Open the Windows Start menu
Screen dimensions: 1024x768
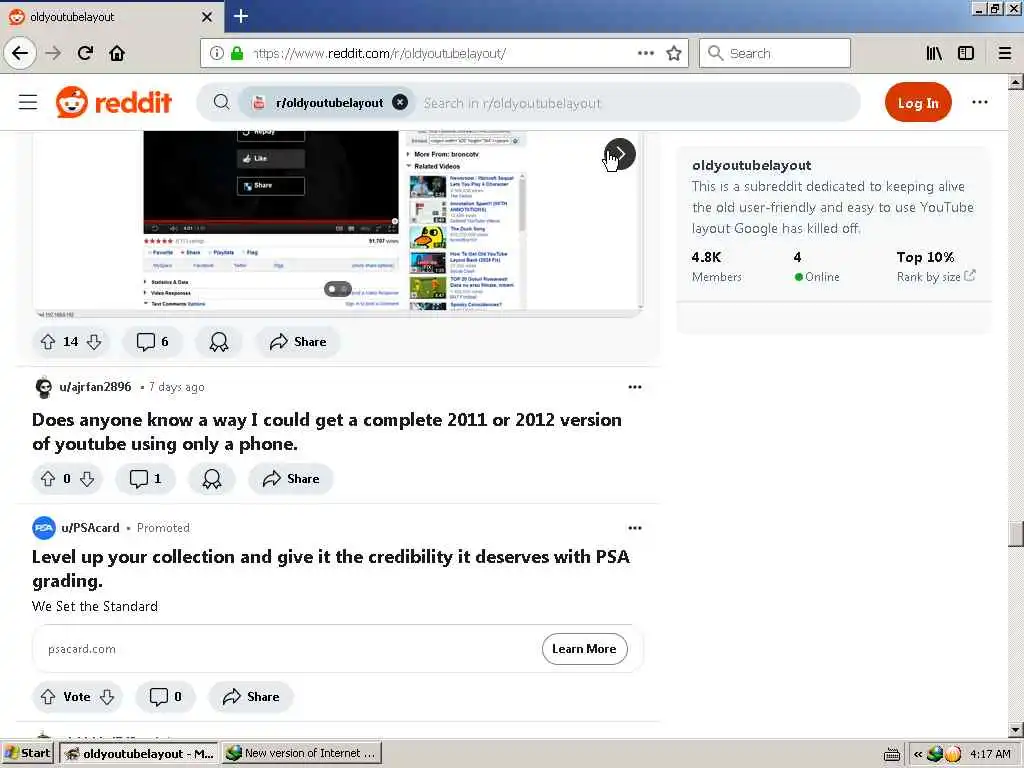(27, 753)
